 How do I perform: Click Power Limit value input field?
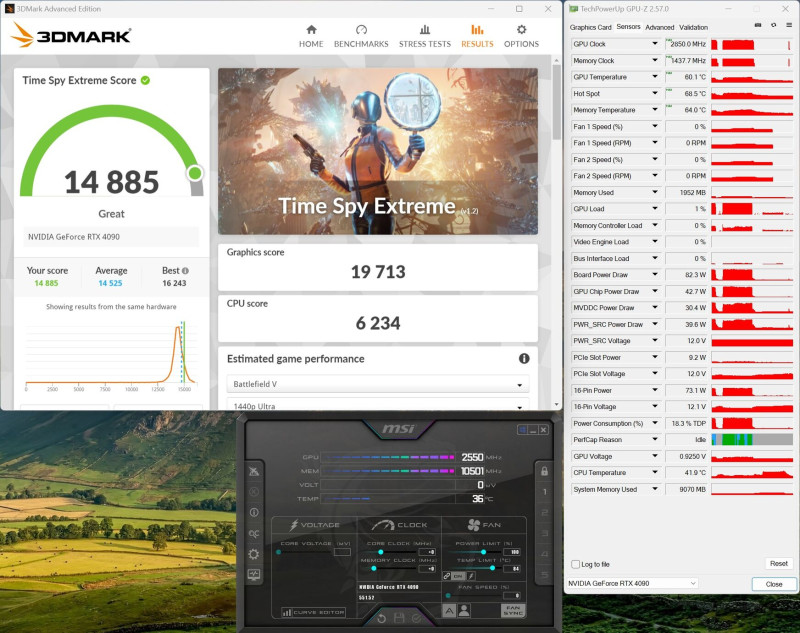pos(511,552)
